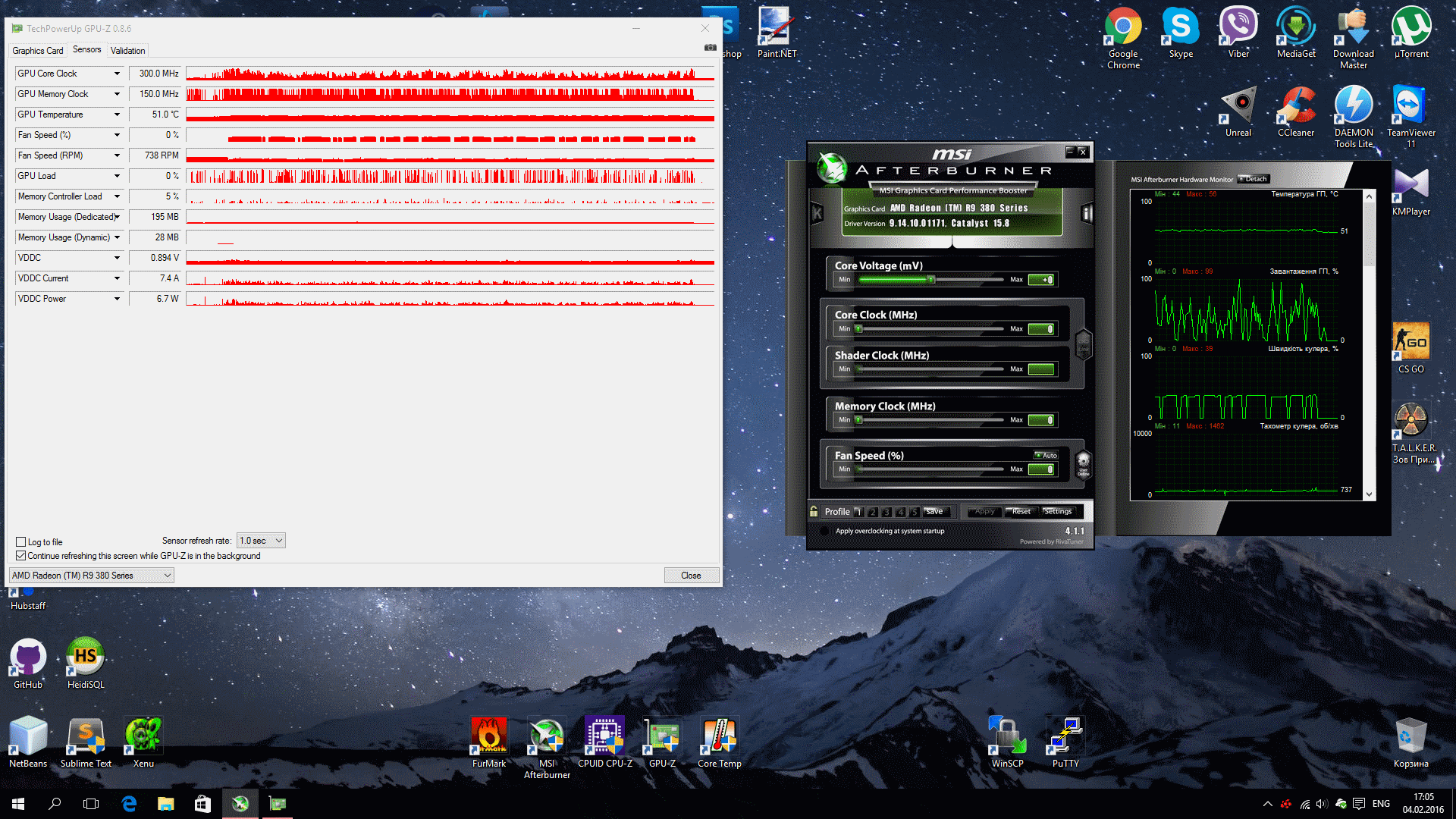Click the fan User Define gear icon
The image size is (1456, 819).
tap(1083, 463)
